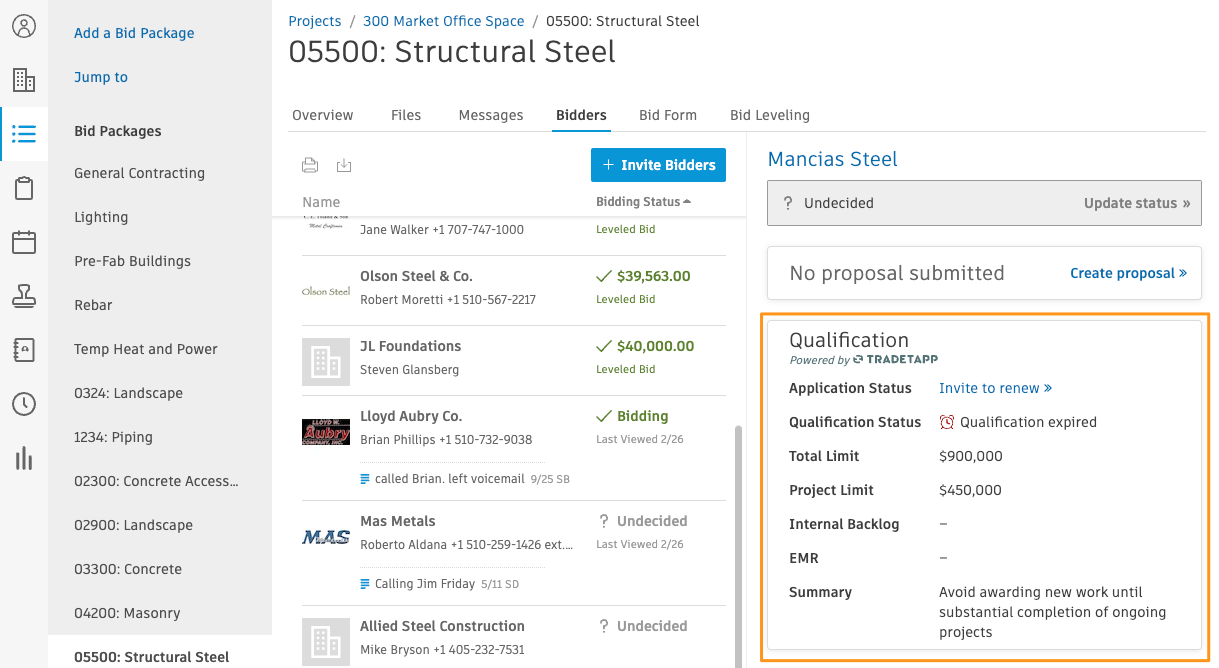Select the Allied Steel Construction bidder name
Image resolution: width=1219 pixels, height=668 pixels.
(442, 626)
